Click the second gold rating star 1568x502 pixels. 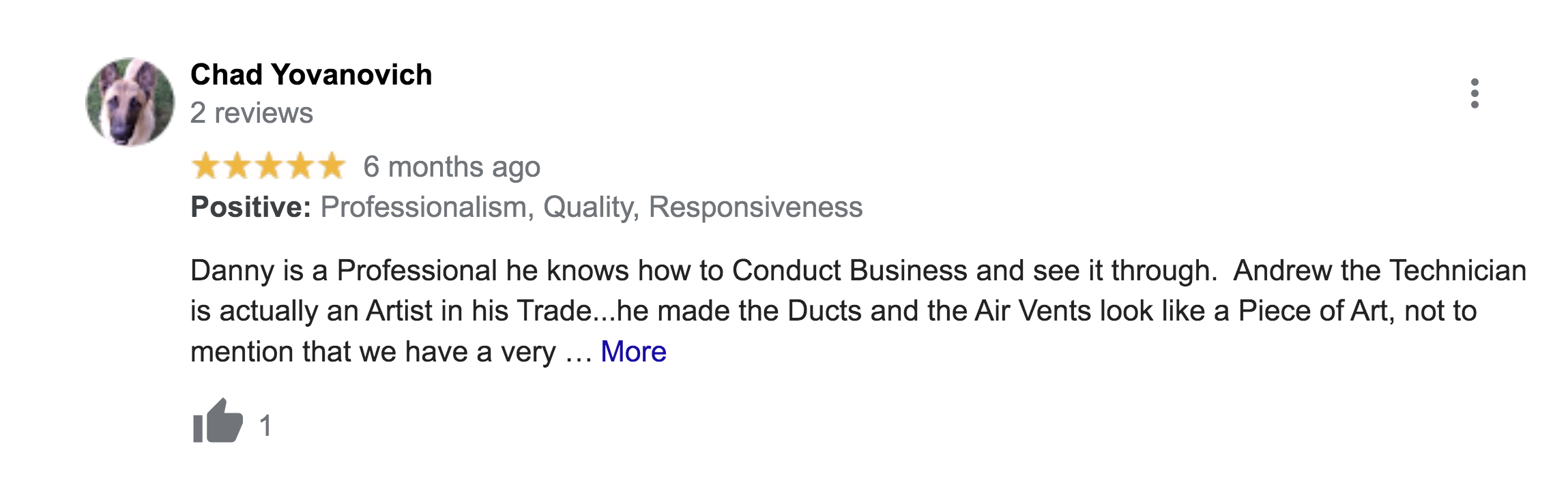[x=237, y=166]
